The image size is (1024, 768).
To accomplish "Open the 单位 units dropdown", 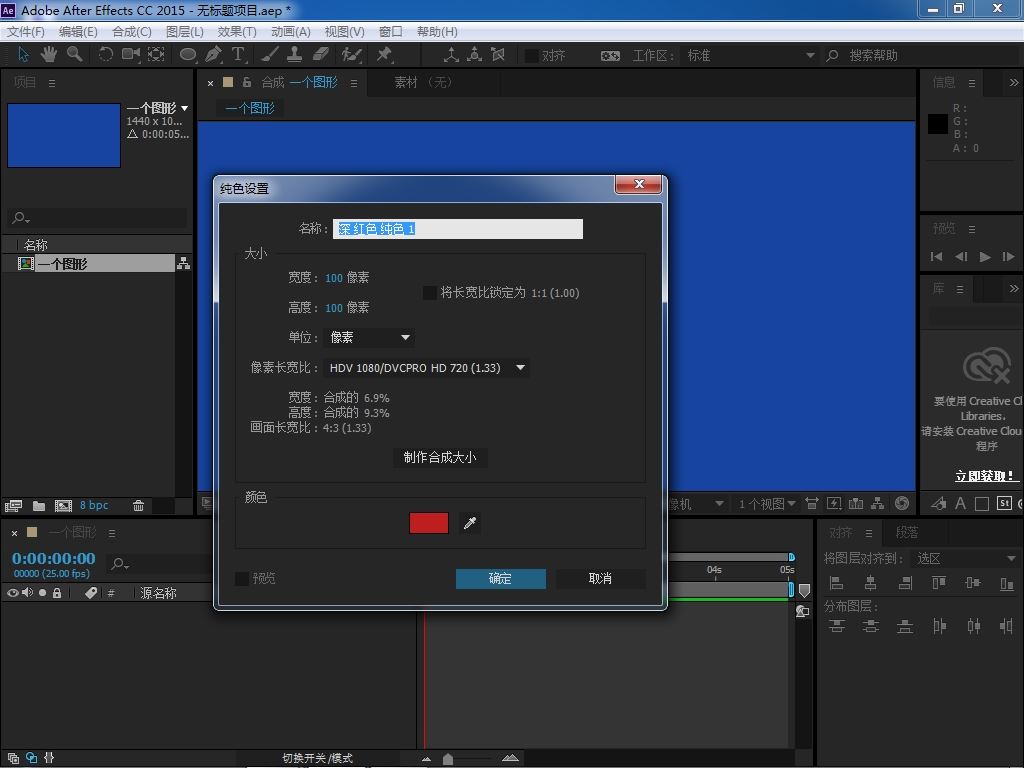I will pos(369,338).
